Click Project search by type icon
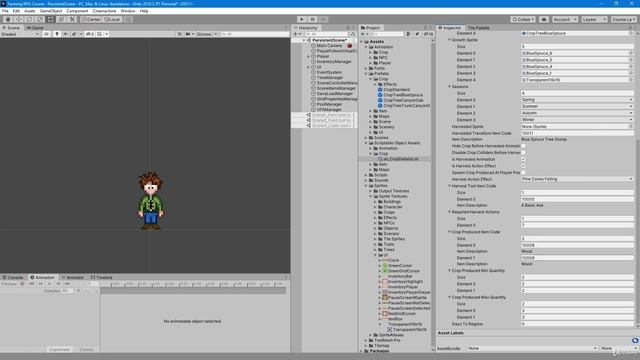This screenshot has height=360, width=640. tap(408, 34)
